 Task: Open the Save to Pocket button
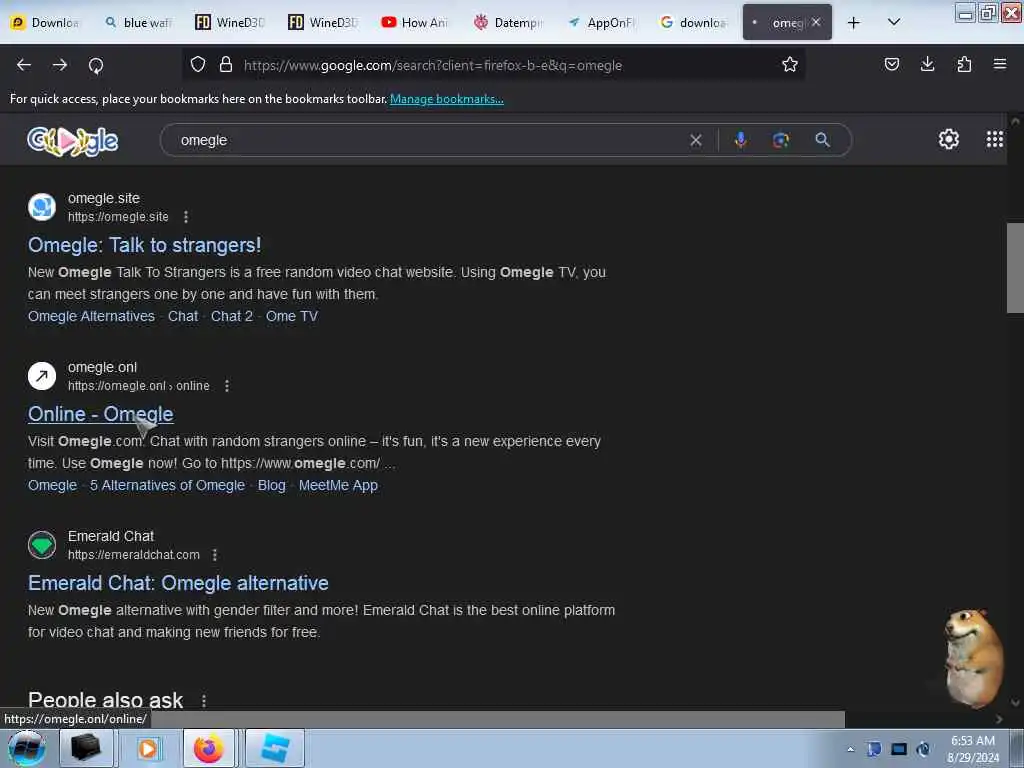892,64
